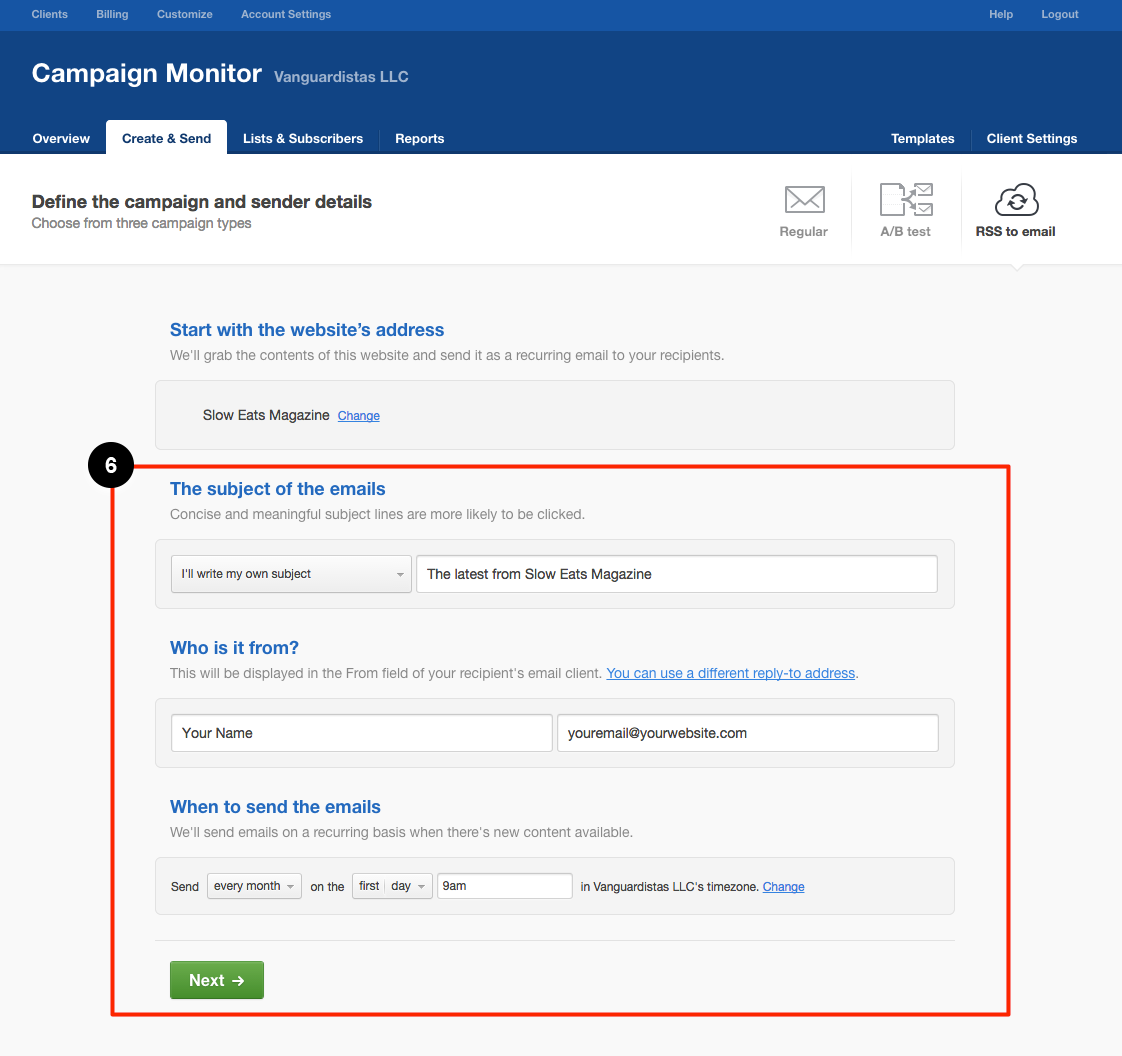Click 'Start with the website's address' heading
Image resolution: width=1122 pixels, height=1056 pixels.
[x=307, y=330]
